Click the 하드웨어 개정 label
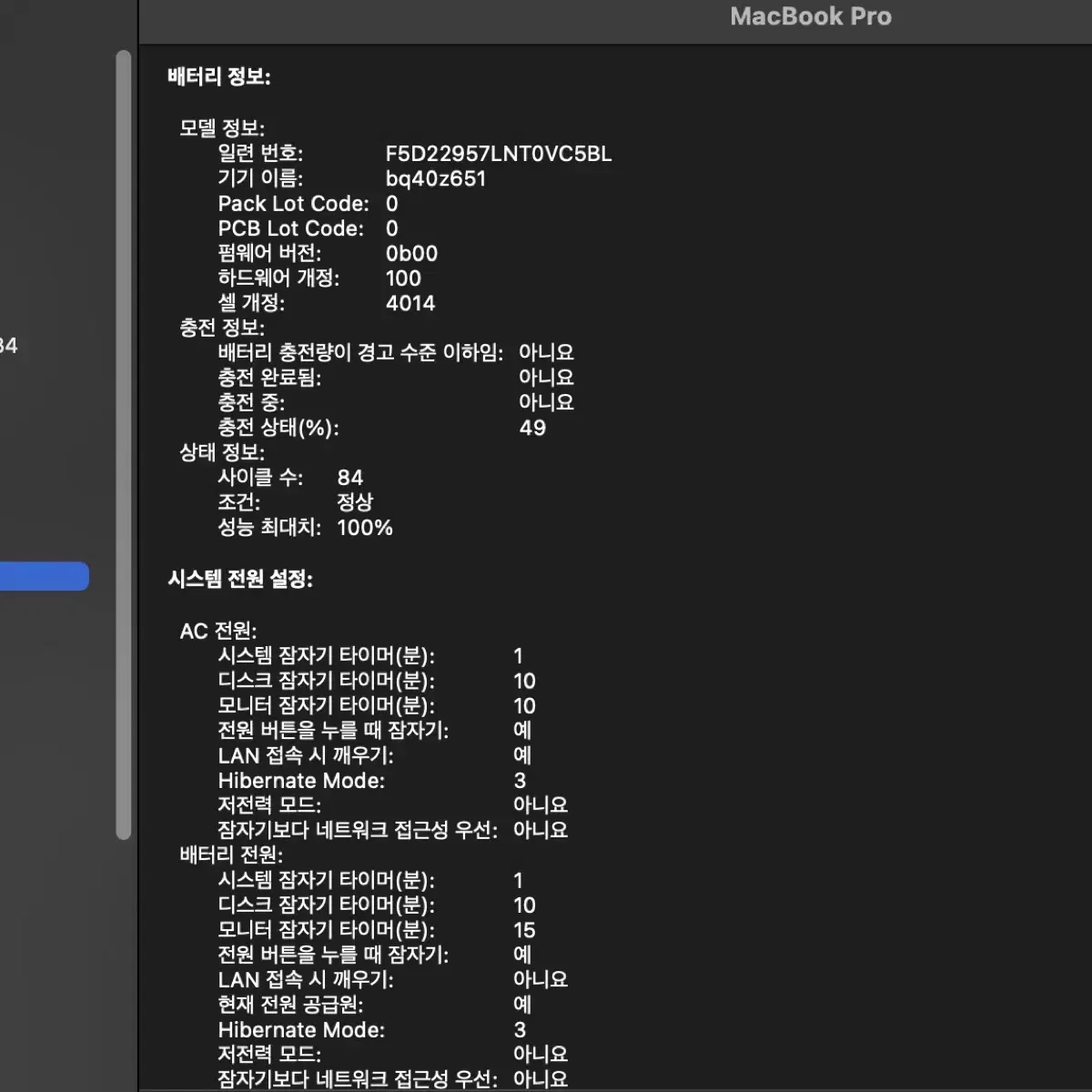The height and width of the screenshot is (1092, 1092). (278, 278)
